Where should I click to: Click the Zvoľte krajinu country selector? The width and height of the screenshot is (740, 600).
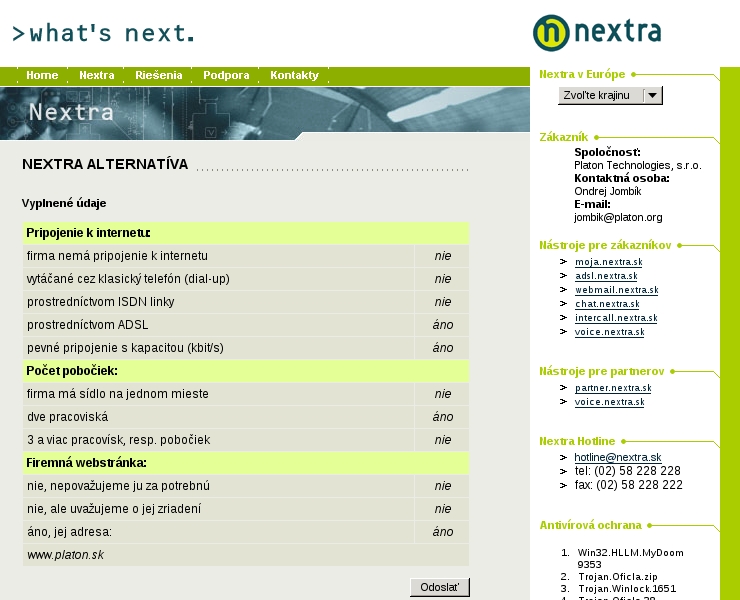(610, 95)
